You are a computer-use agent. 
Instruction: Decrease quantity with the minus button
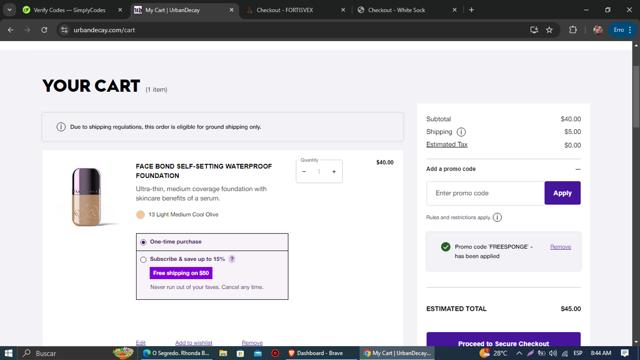[304, 172]
